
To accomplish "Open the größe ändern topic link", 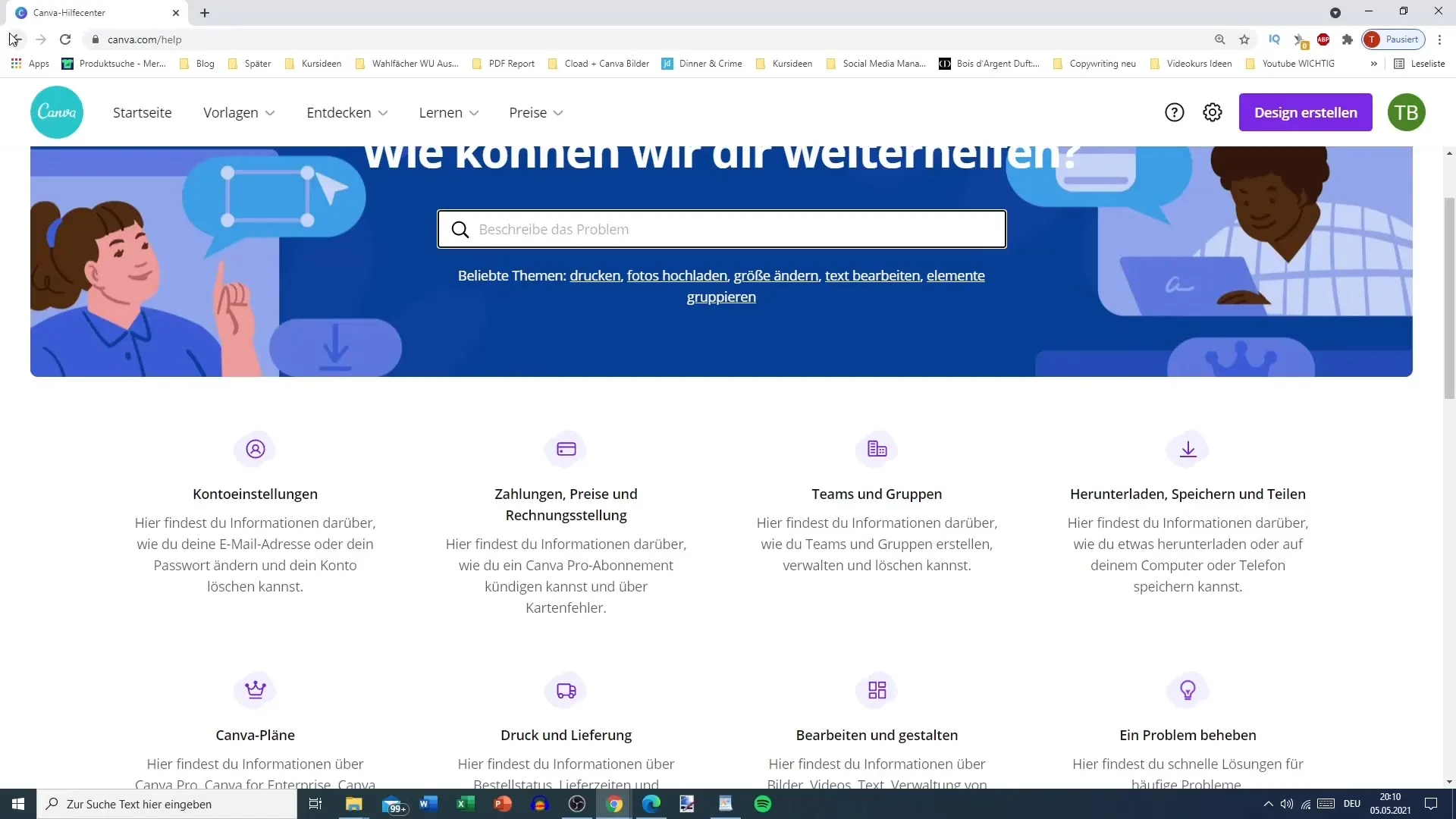I will [776, 275].
